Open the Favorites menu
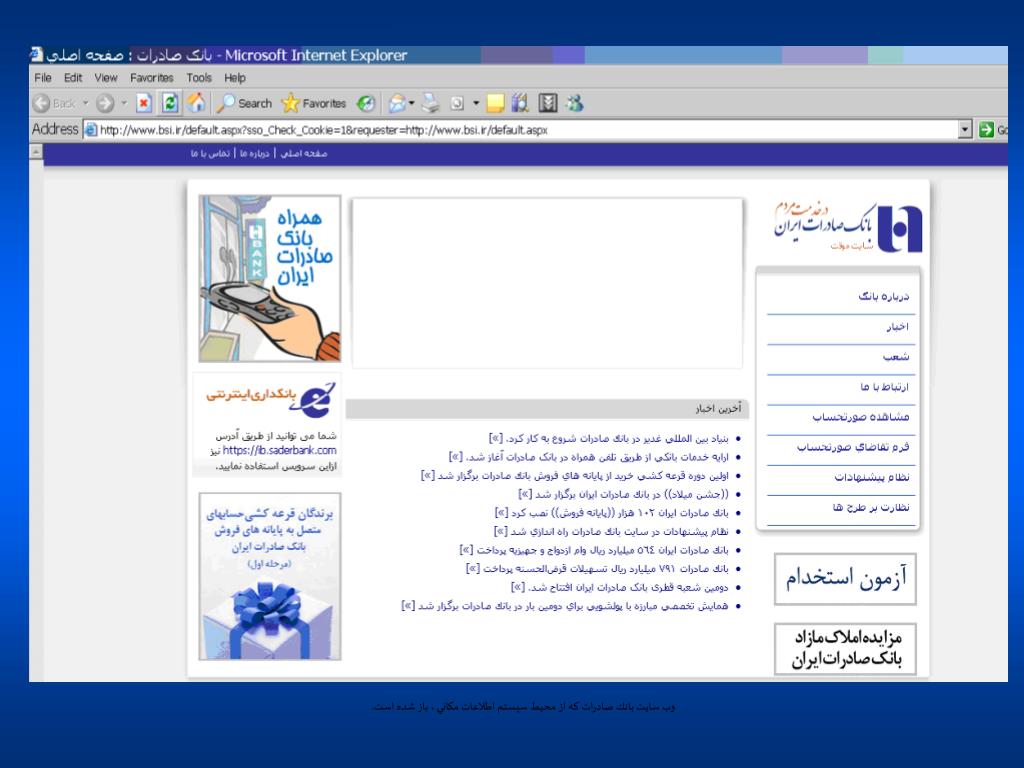The height and width of the screenshot is (768, 1024). coord(152,78)
